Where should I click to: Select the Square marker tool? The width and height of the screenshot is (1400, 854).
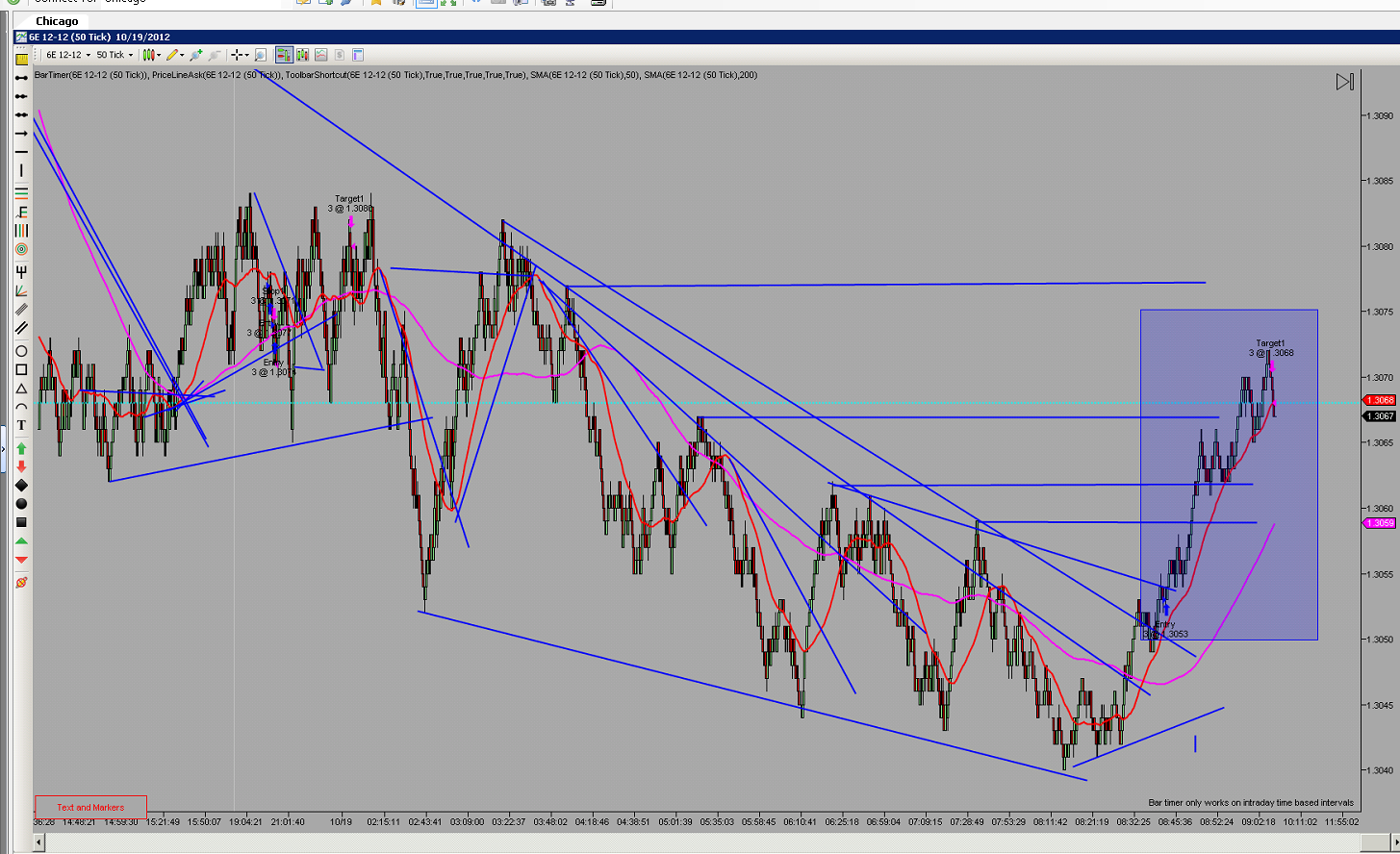[x=21, y=523]
